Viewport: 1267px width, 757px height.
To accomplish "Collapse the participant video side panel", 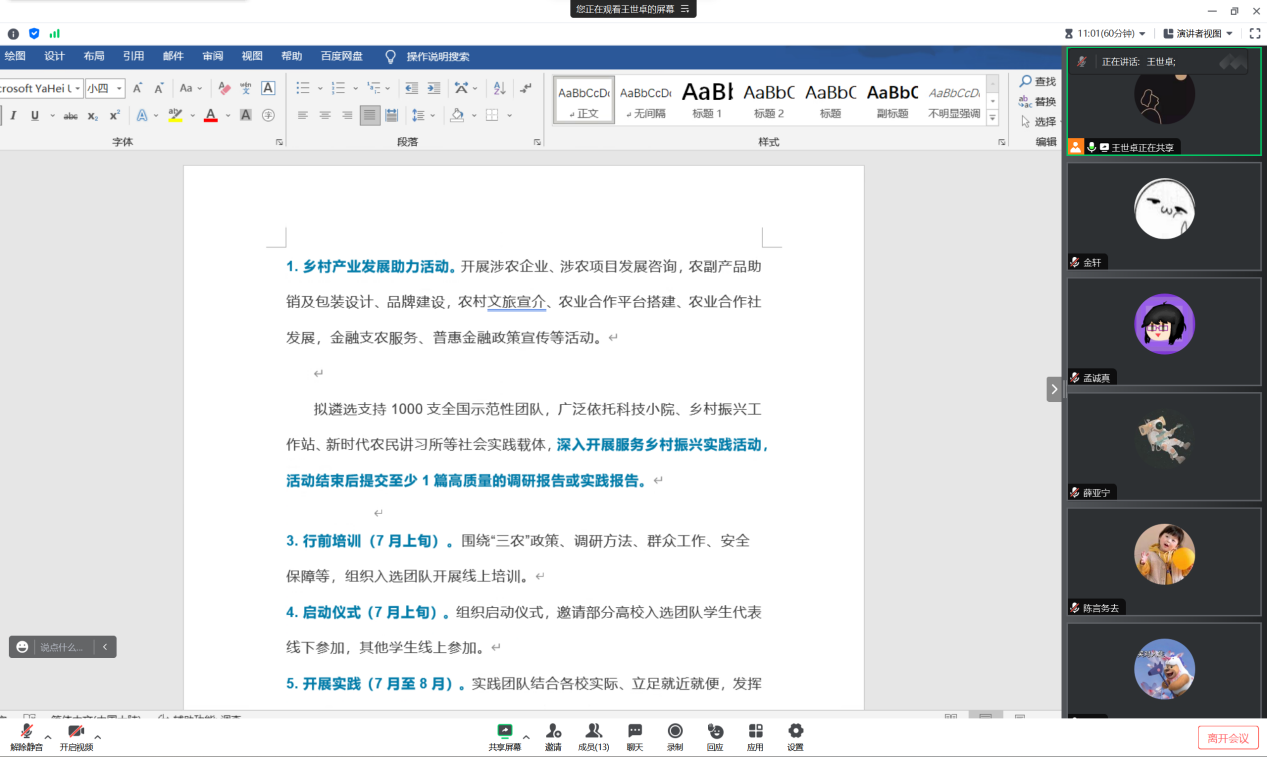I will [1054, 389].
